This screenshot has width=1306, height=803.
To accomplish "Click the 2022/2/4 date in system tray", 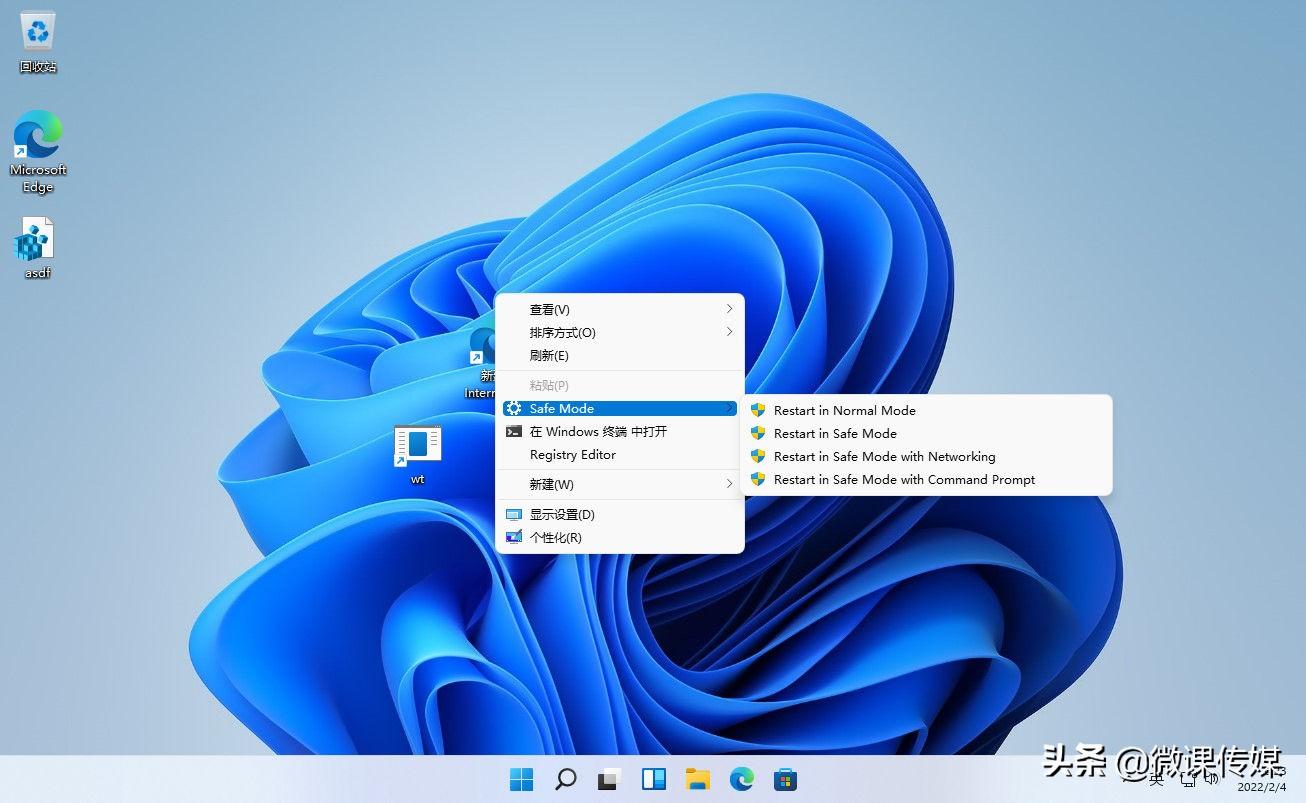I will pyautogui.click(x=1260, y=788).
